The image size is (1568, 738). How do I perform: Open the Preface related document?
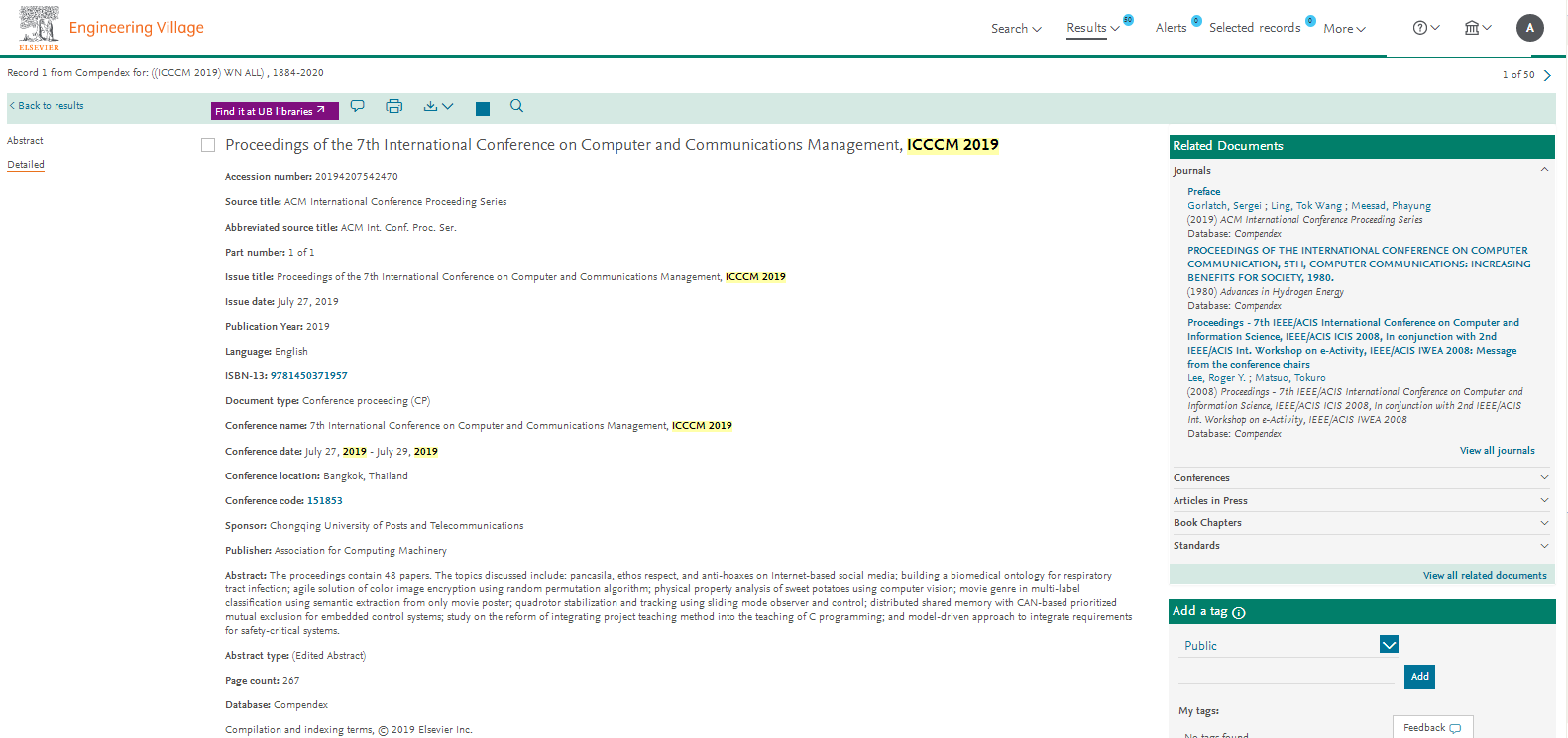coord(1203,192)
